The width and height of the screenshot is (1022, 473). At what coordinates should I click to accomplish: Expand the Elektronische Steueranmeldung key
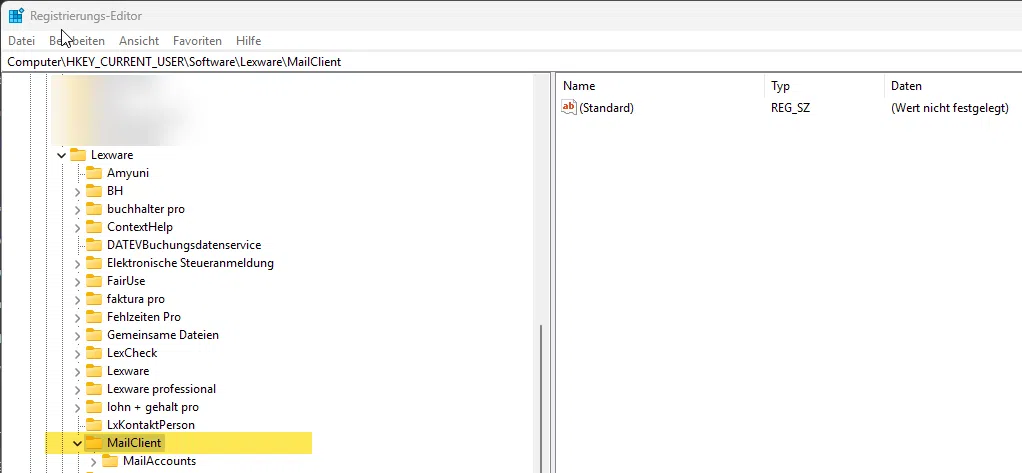[x=78, y=264]
